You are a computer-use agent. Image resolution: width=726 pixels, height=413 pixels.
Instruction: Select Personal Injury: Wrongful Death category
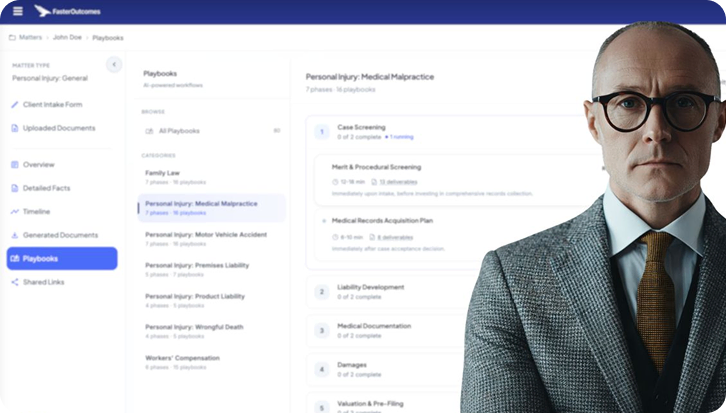coord(212,331)
